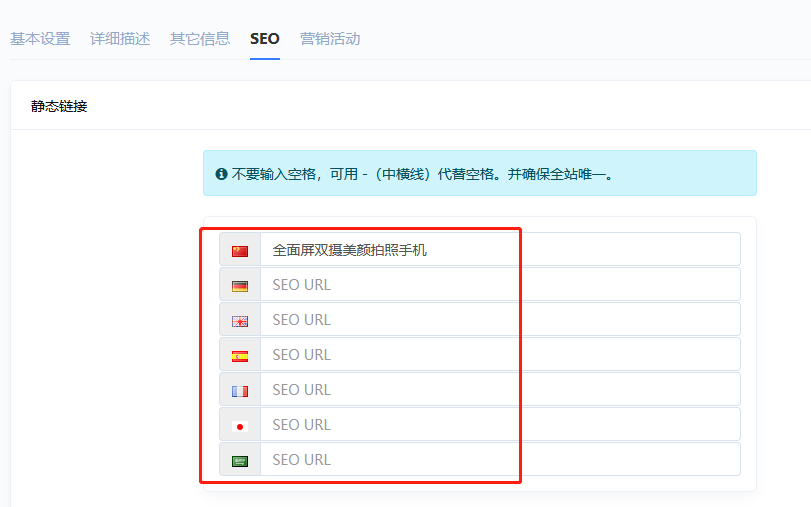Click the China flag icon

click(240, 251)
